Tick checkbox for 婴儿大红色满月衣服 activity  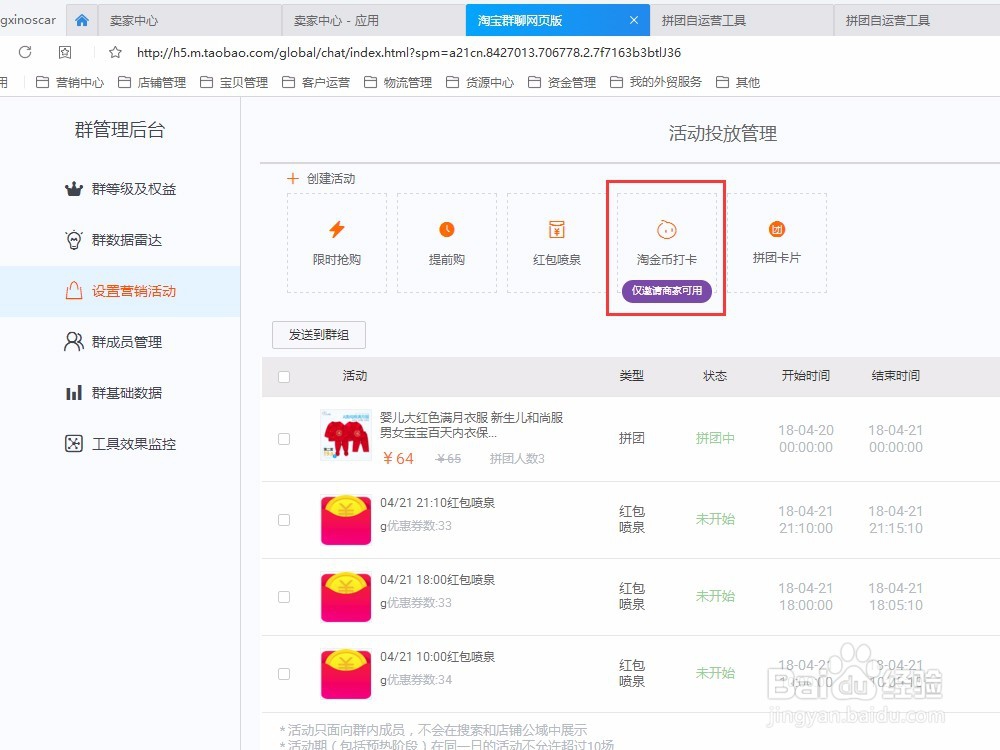pos(284,439)
